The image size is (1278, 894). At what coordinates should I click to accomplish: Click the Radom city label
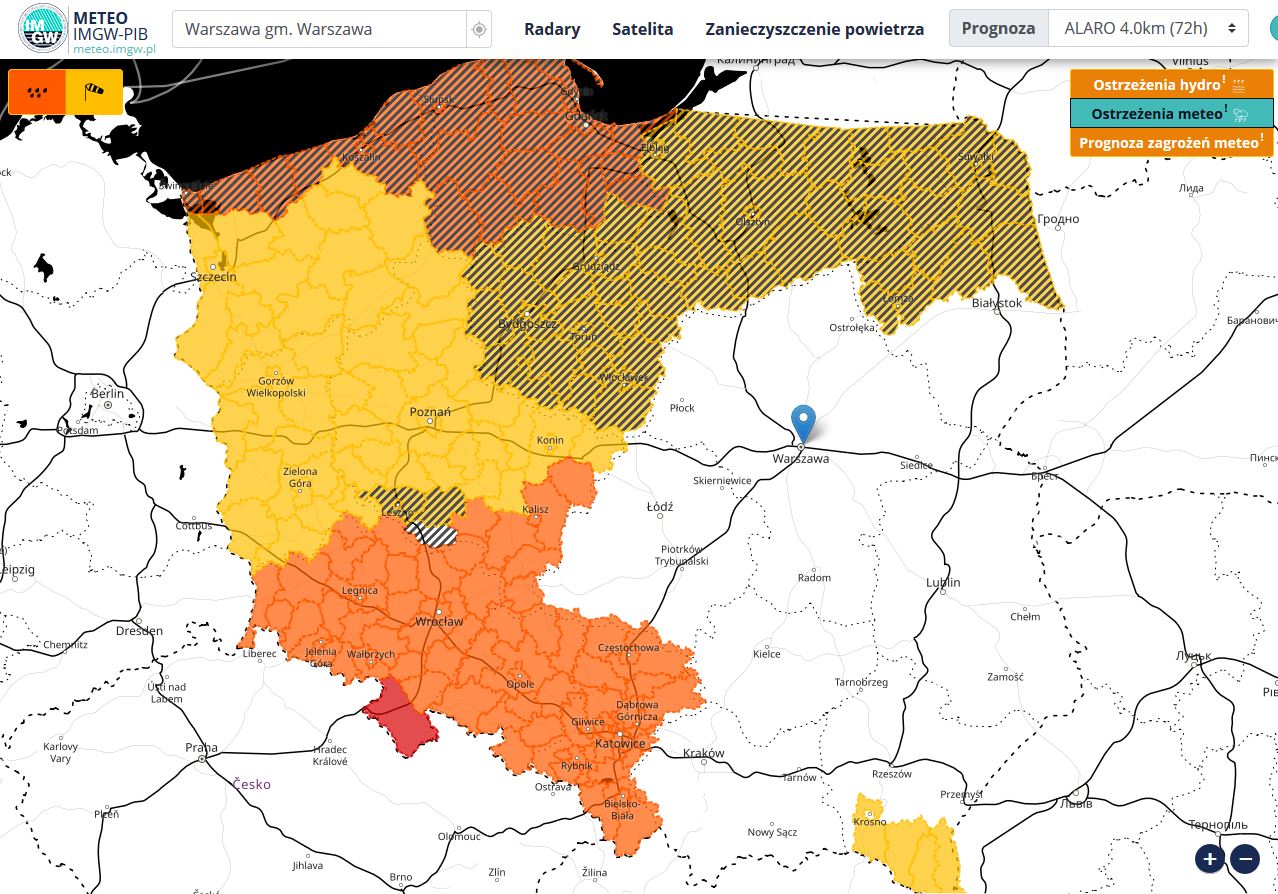815,578
